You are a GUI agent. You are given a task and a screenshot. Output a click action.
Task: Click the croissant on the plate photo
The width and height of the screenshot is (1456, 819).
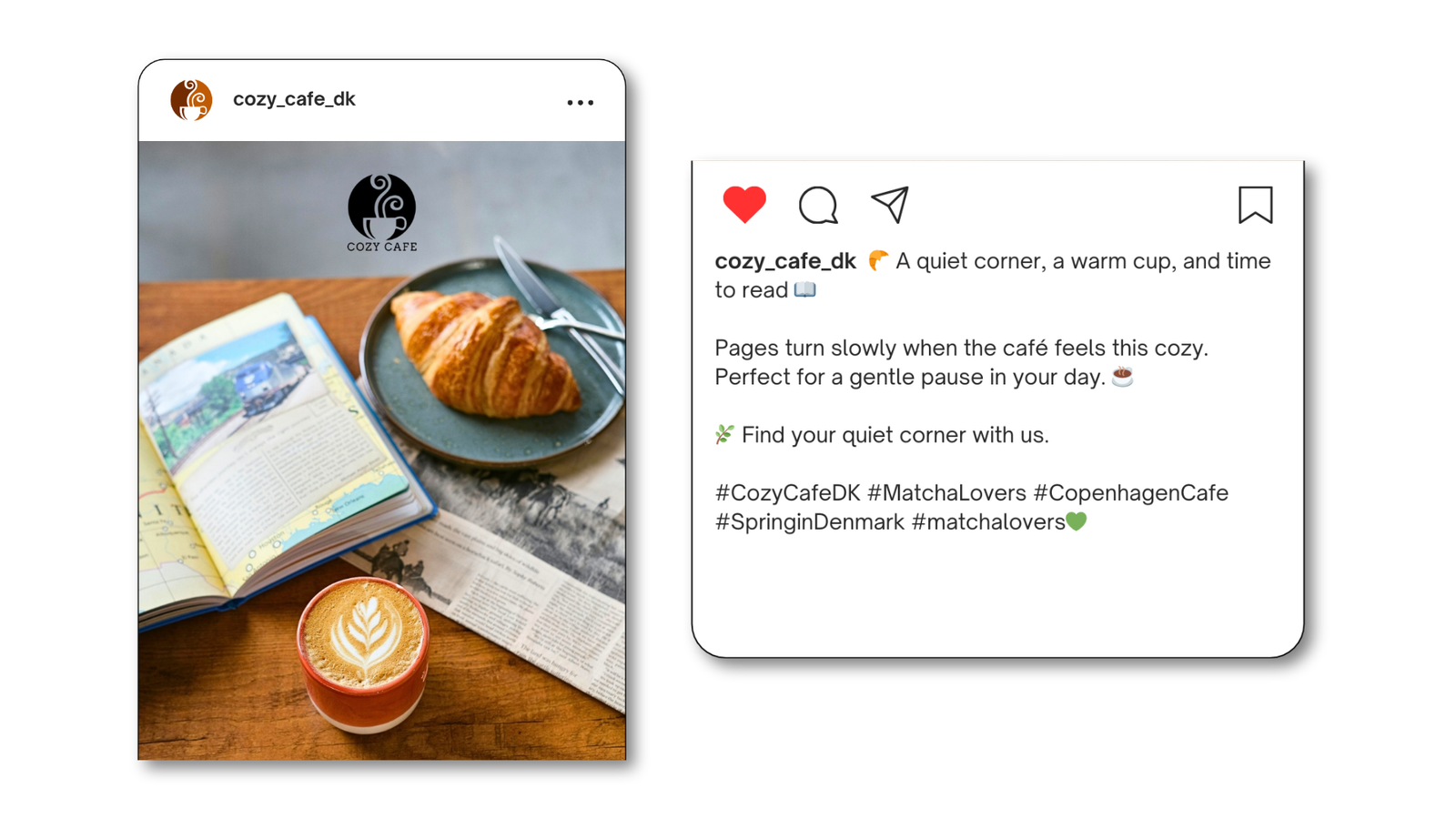(x=483, y=353)
